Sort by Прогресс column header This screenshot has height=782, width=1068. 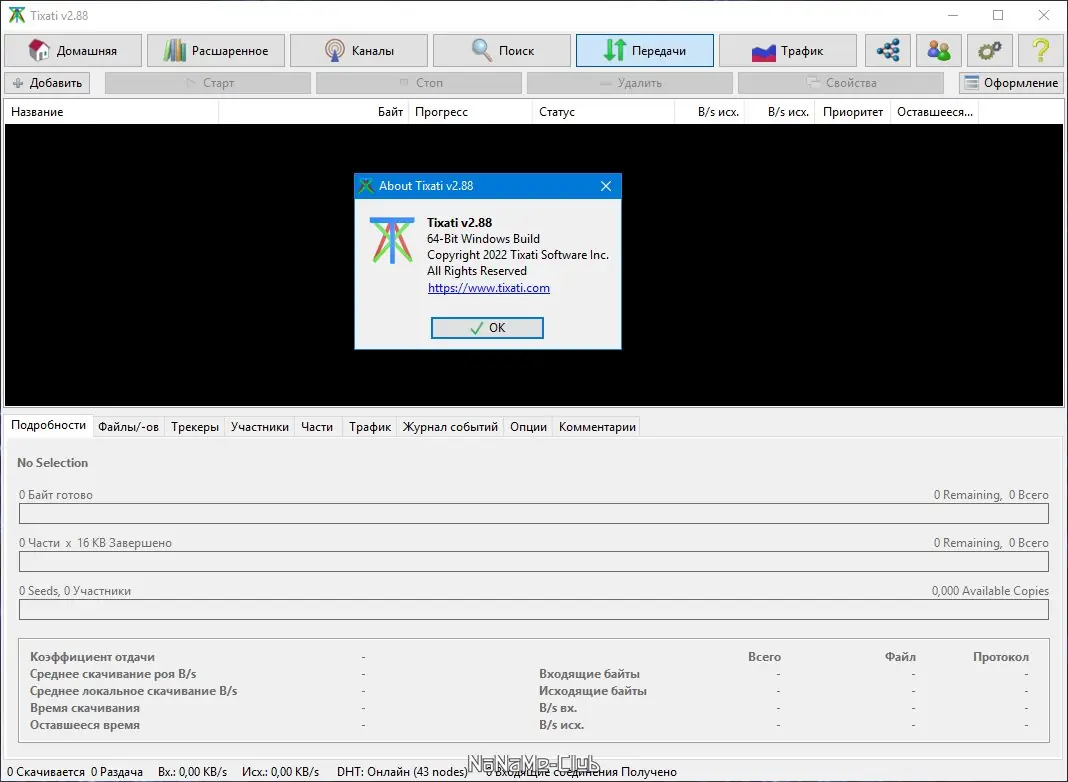470,112
